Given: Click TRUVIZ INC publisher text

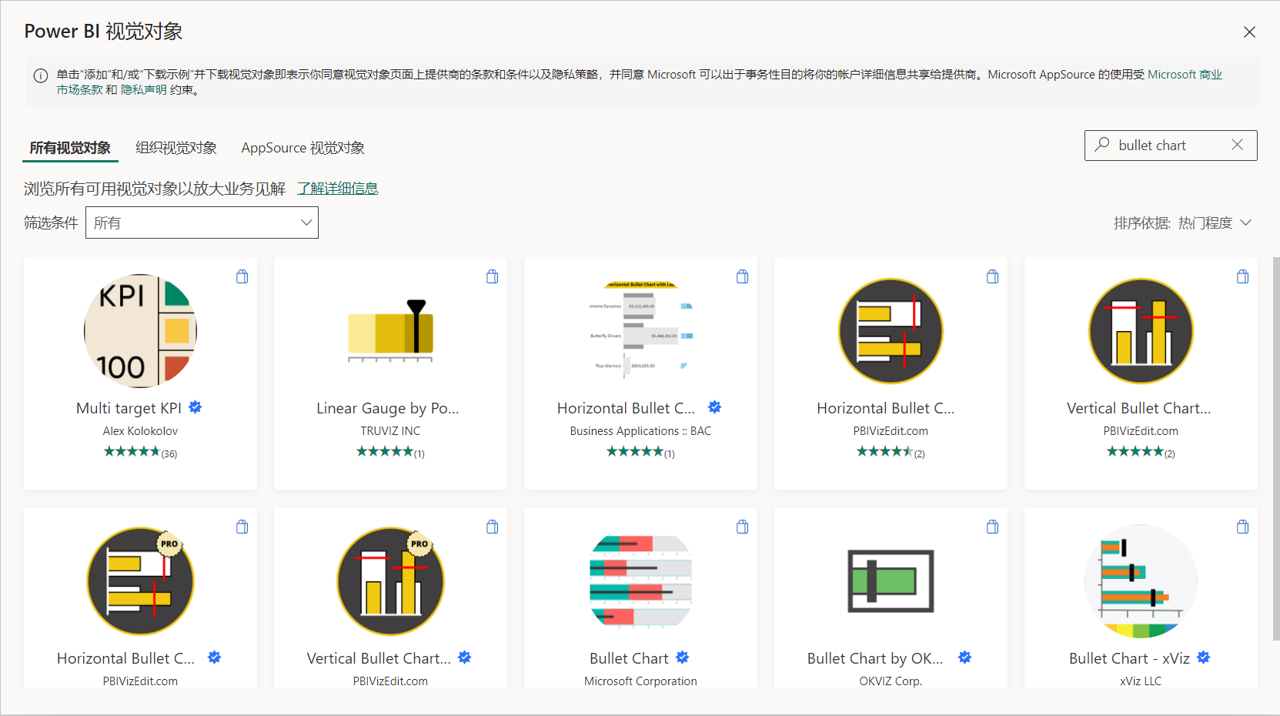Looking at the screenshot, I should (391, 431).
